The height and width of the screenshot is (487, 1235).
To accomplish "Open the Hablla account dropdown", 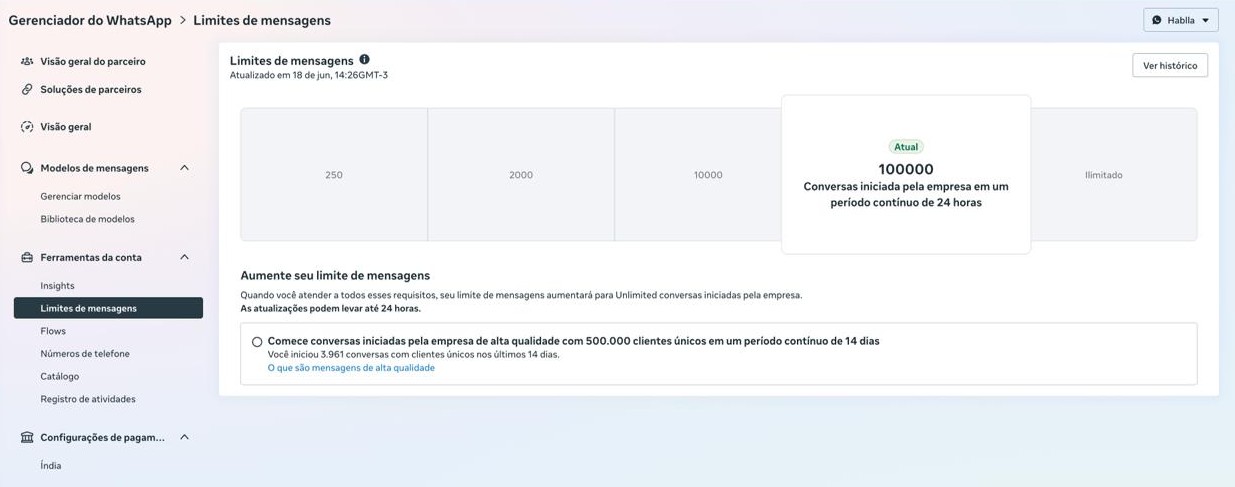I will [1181, 20].
